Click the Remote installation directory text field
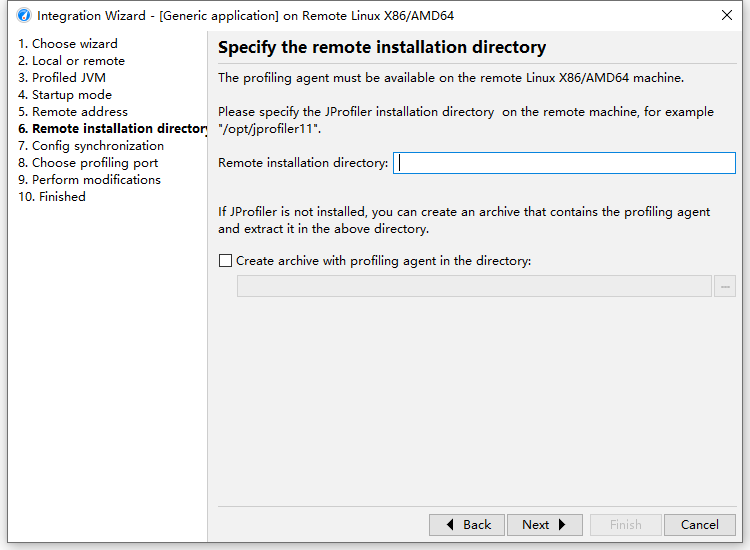This screenshot has height=550, width=750. [564, 163]
